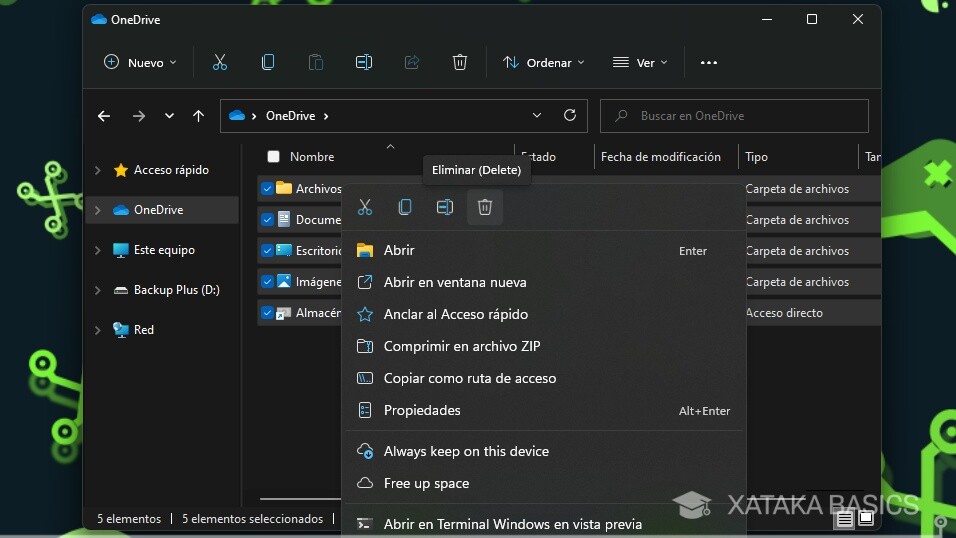Expand the address bar history dropdown
Screen dimensions: 956x538
click(x=537, y=115)
